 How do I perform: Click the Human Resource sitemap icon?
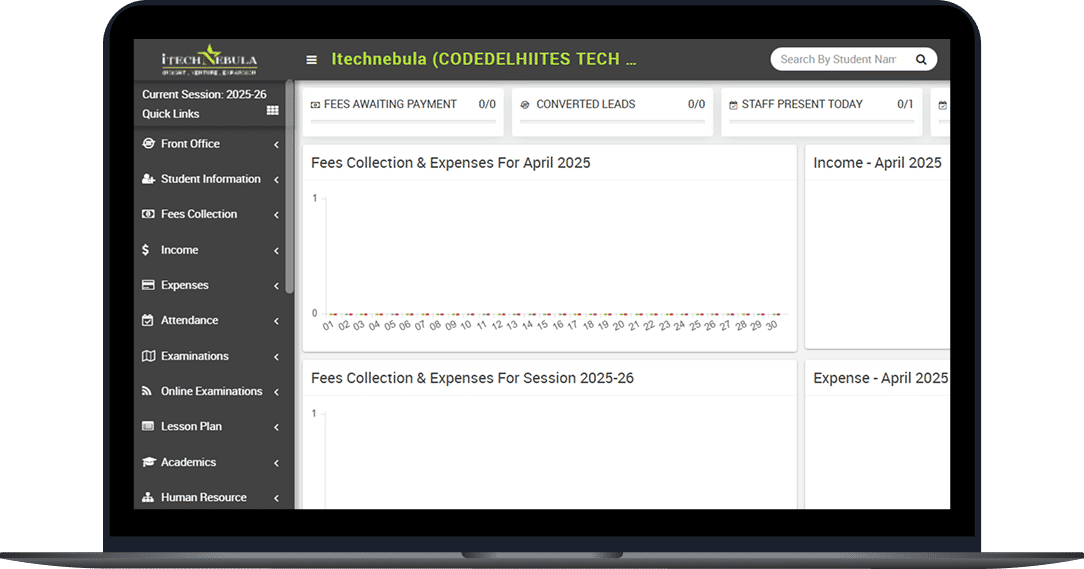(148, 497)
